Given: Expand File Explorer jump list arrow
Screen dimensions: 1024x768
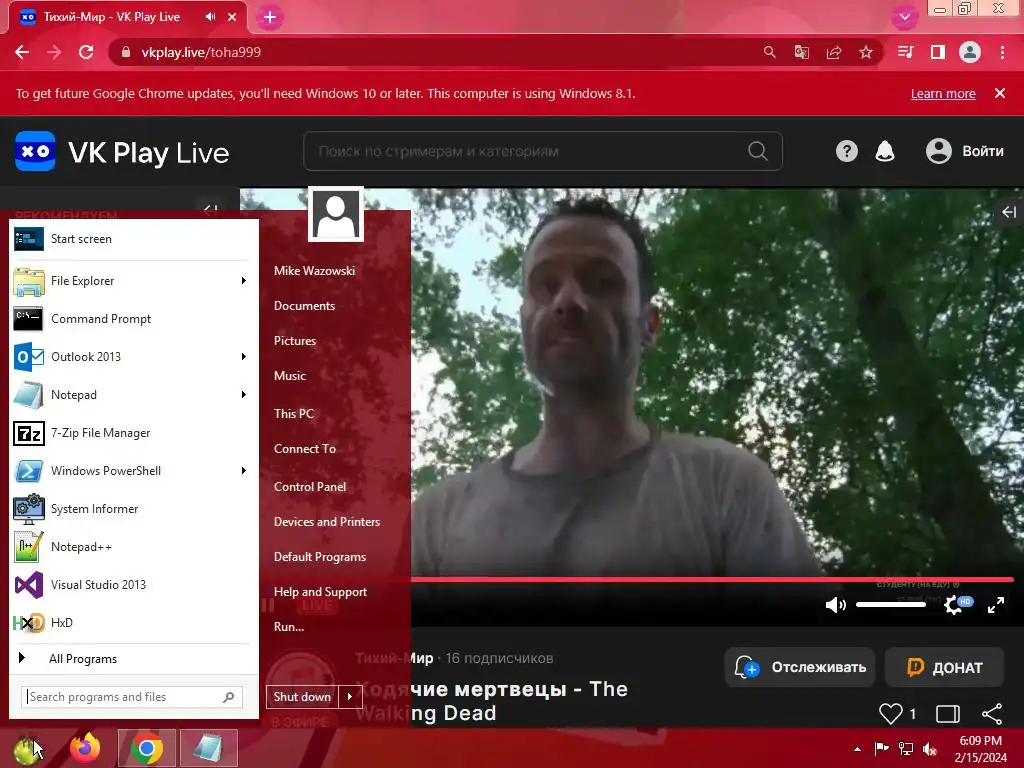Looking at the screenshot, I should 244,281.
